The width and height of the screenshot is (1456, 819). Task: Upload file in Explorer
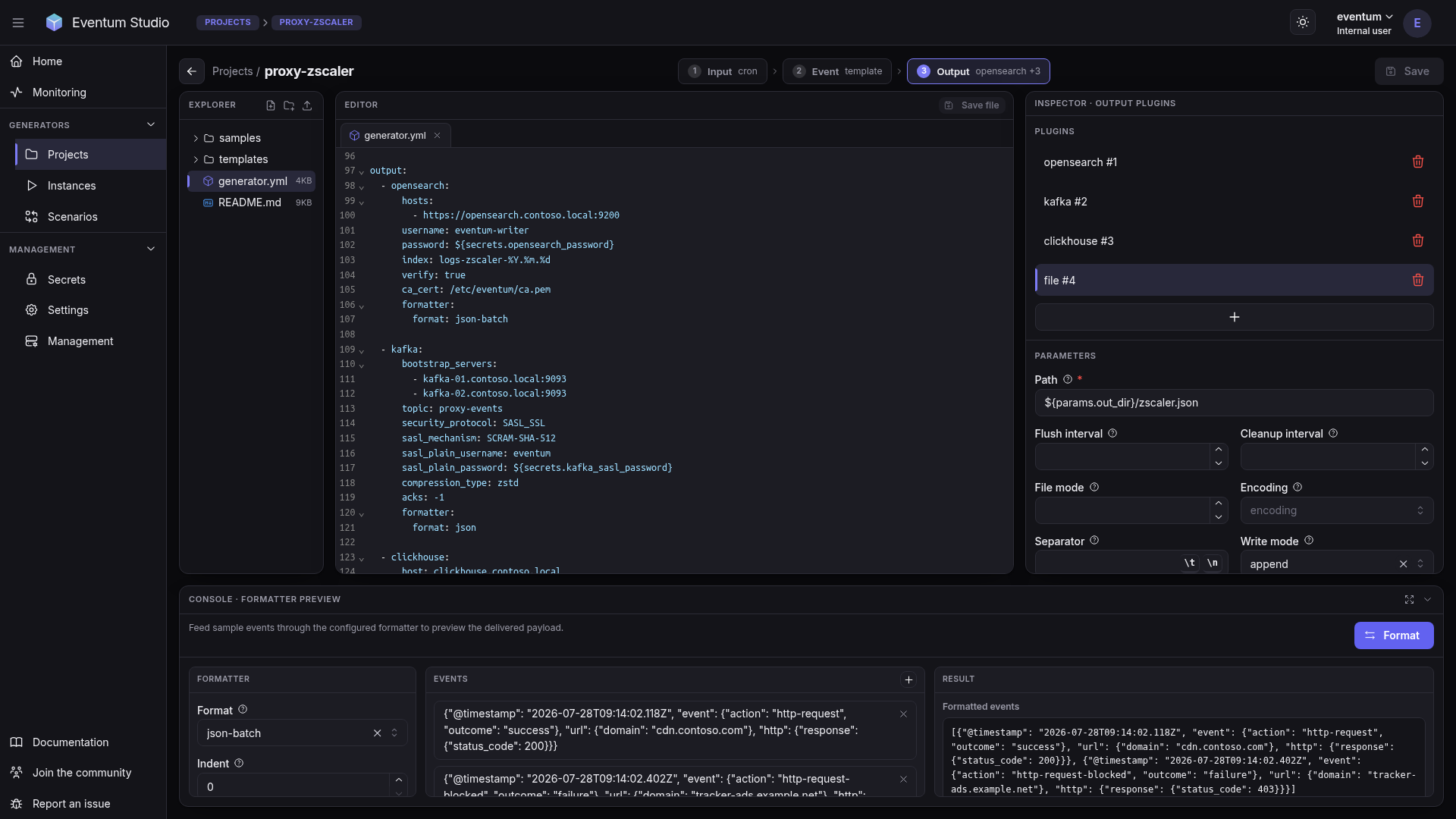pos(307,105)
